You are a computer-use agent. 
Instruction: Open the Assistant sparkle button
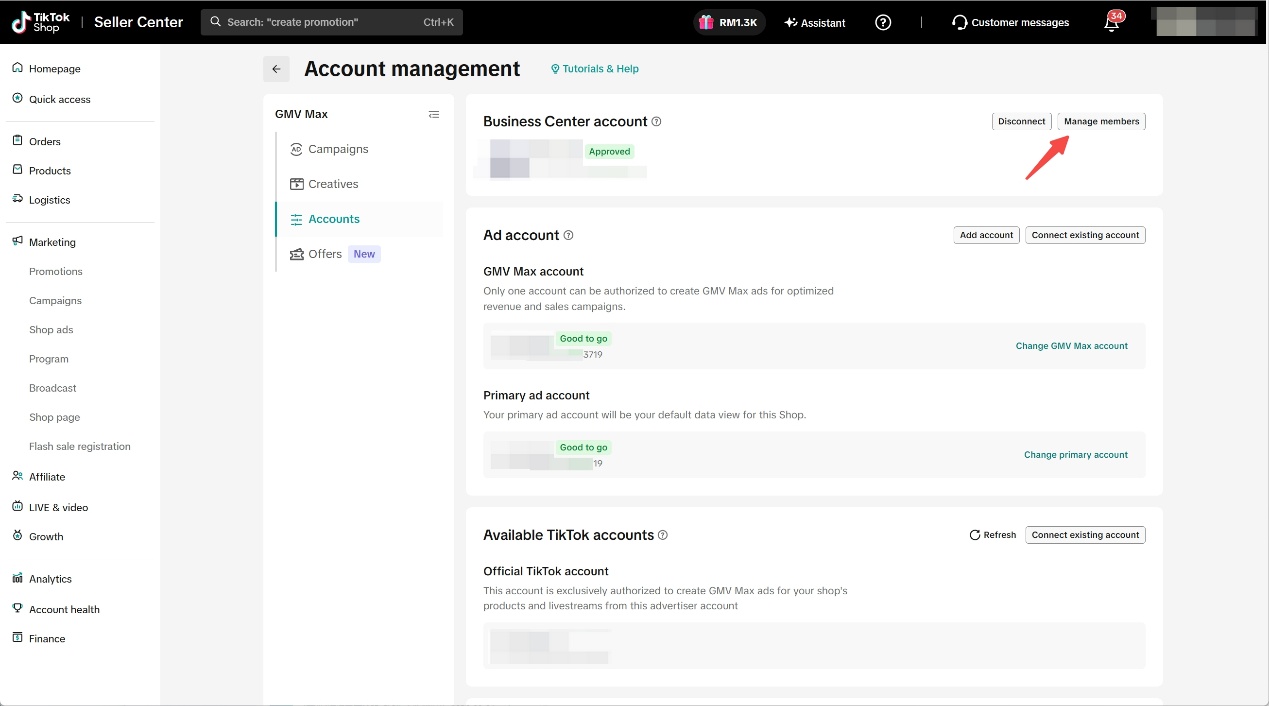pos(815,22)
